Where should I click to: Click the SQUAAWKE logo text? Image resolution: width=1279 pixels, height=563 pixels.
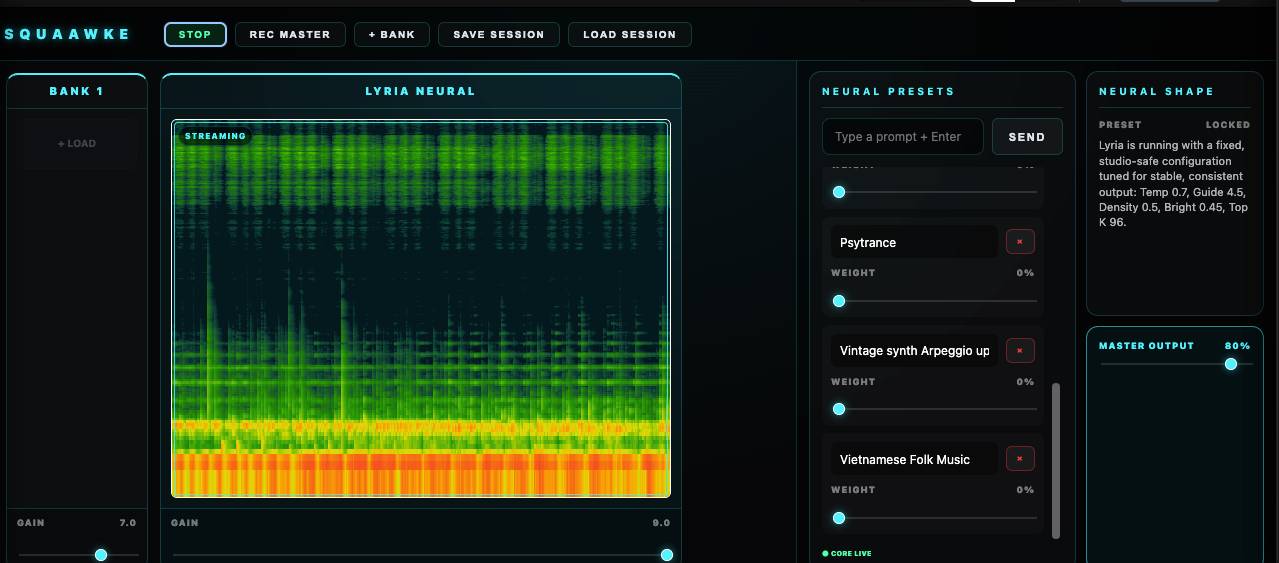click(x=67, y=34)
